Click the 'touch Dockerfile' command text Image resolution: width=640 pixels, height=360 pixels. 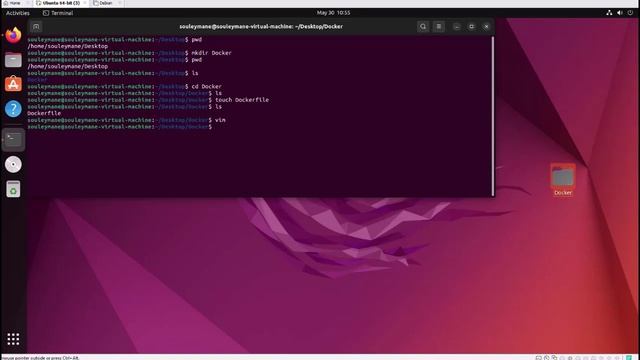(242, 100)
